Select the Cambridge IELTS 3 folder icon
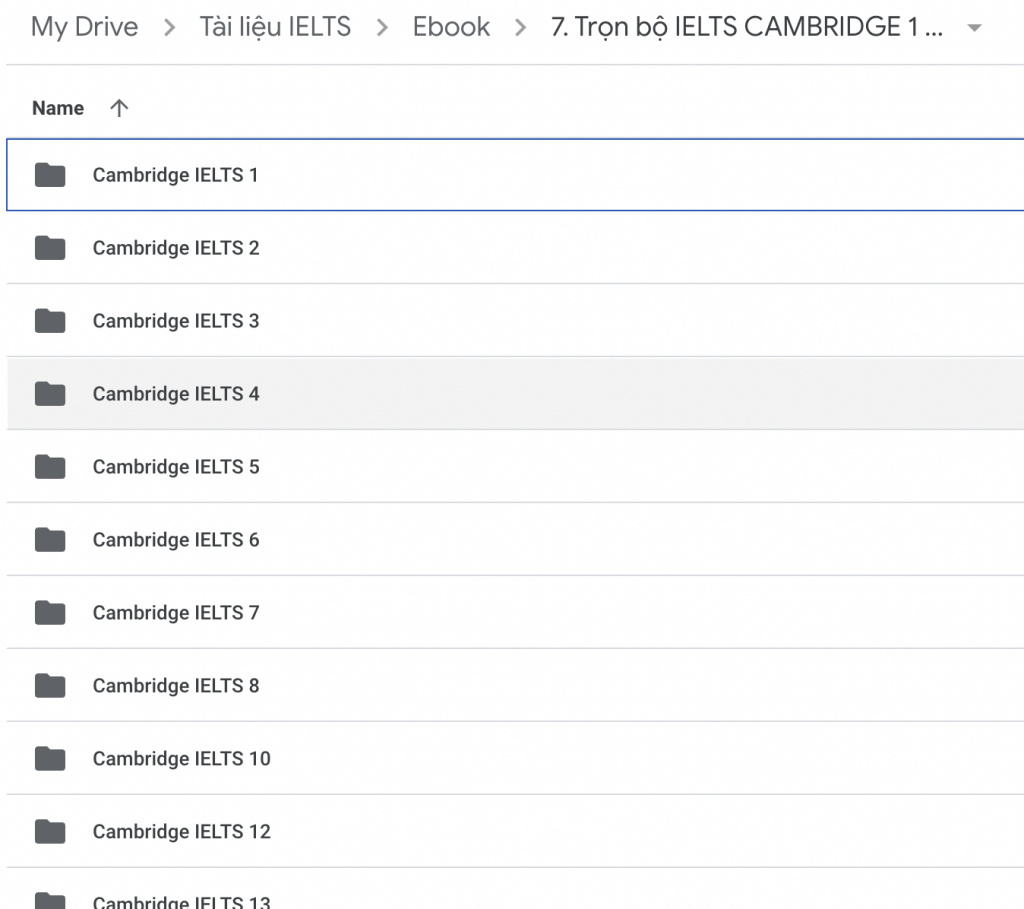1024x909 pixels. pos(50,321)
